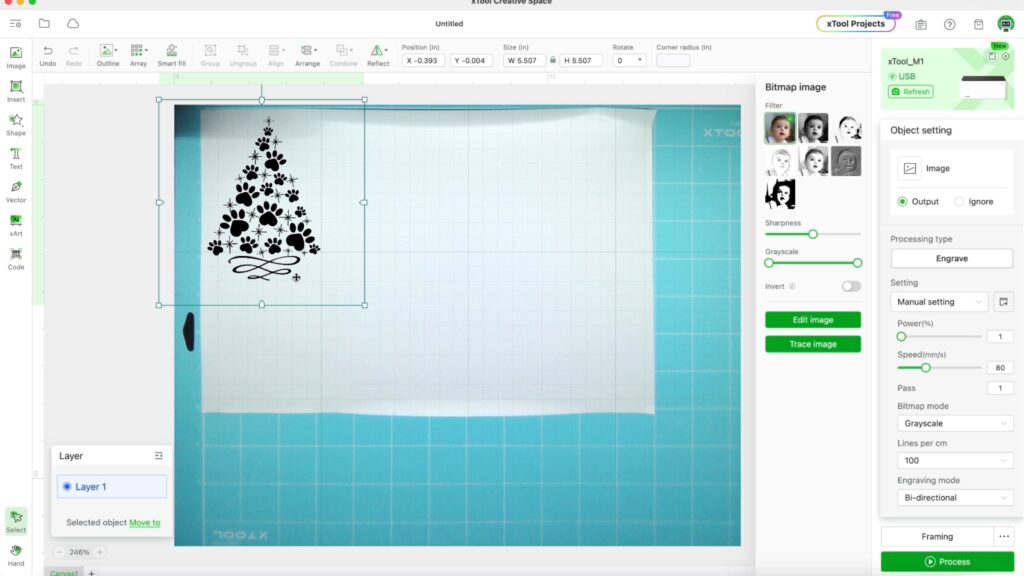Image resolution: width=1024 pixels, height=576 pixels.
Task: Apply the solid black silhouette filter thumbnail
Action: pyautogui.click(x=780, y=194)
